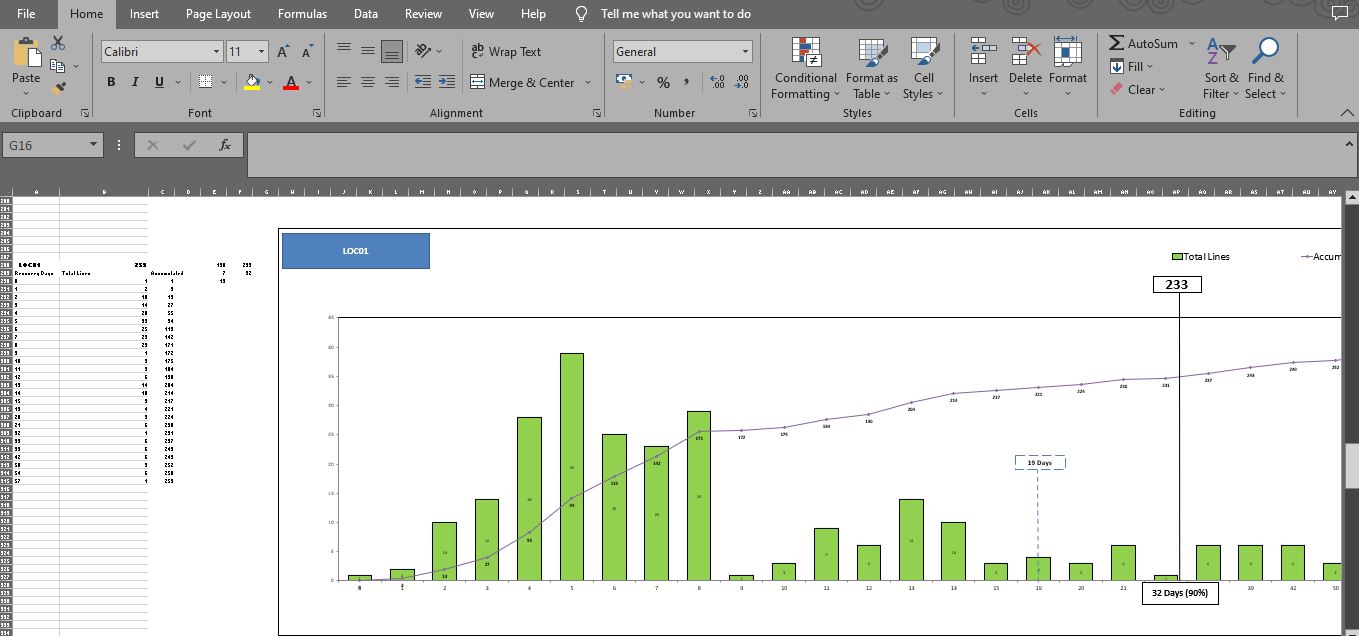
Task: Apply the yellow fill color bucket
Action: pos(253,82)
